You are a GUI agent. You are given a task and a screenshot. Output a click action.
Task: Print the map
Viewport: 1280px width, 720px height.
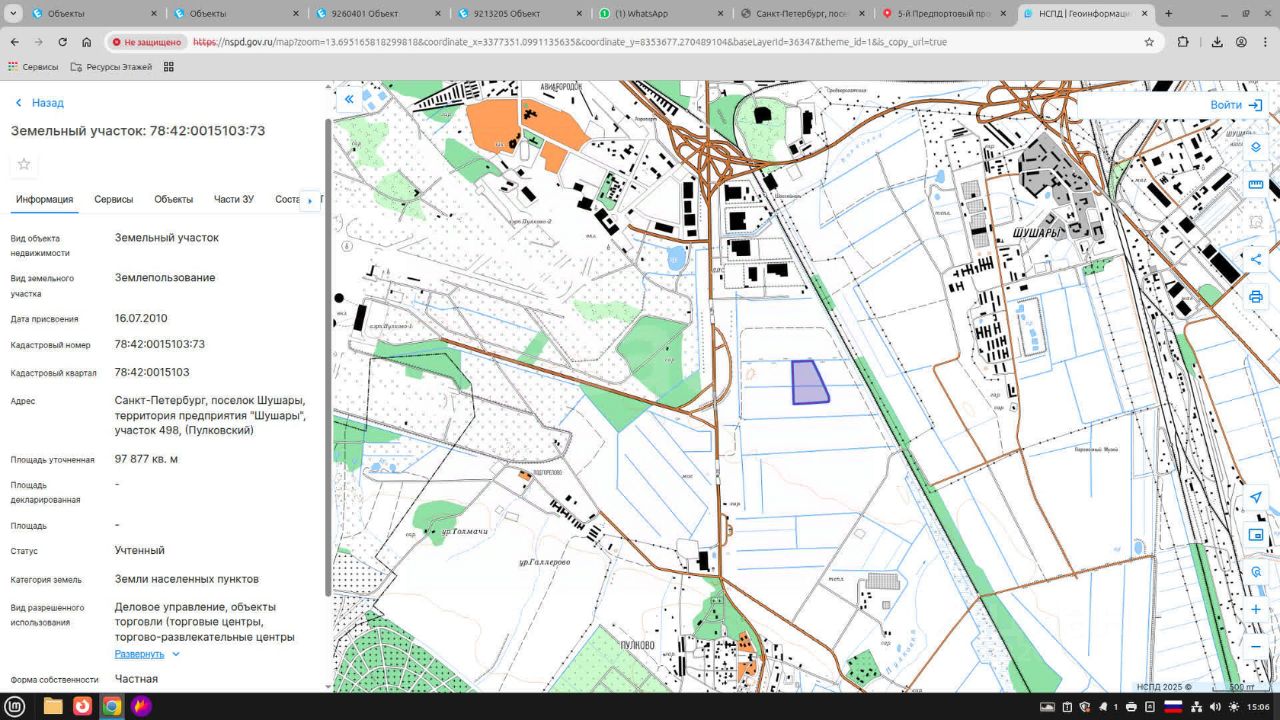point(1256,297)
